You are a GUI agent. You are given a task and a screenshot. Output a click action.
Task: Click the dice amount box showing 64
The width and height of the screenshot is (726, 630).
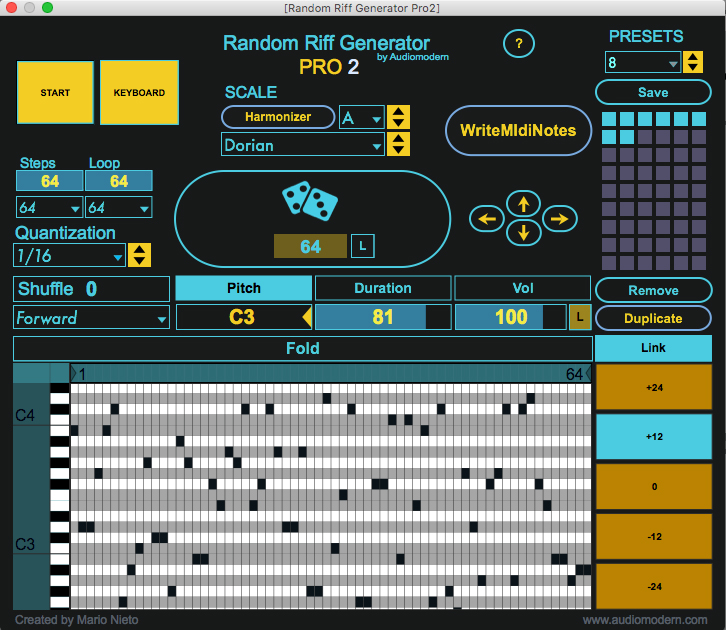coord(310,246)
